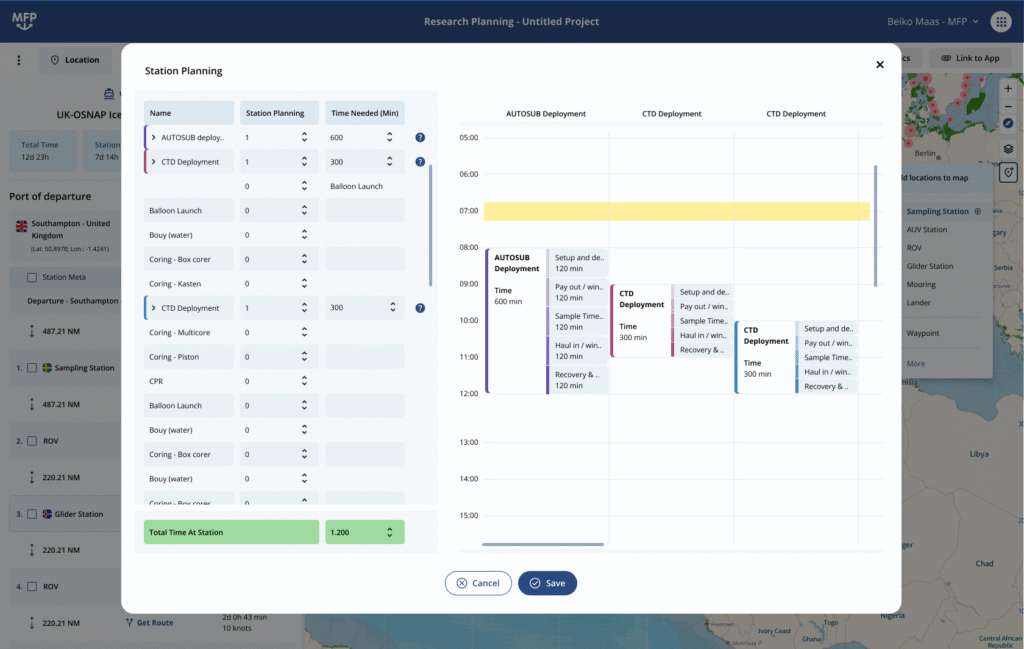Enable the Sampling Station checkbox
Image resolution: width=1024 pixels, height=649 pixels.
[30, 367]
